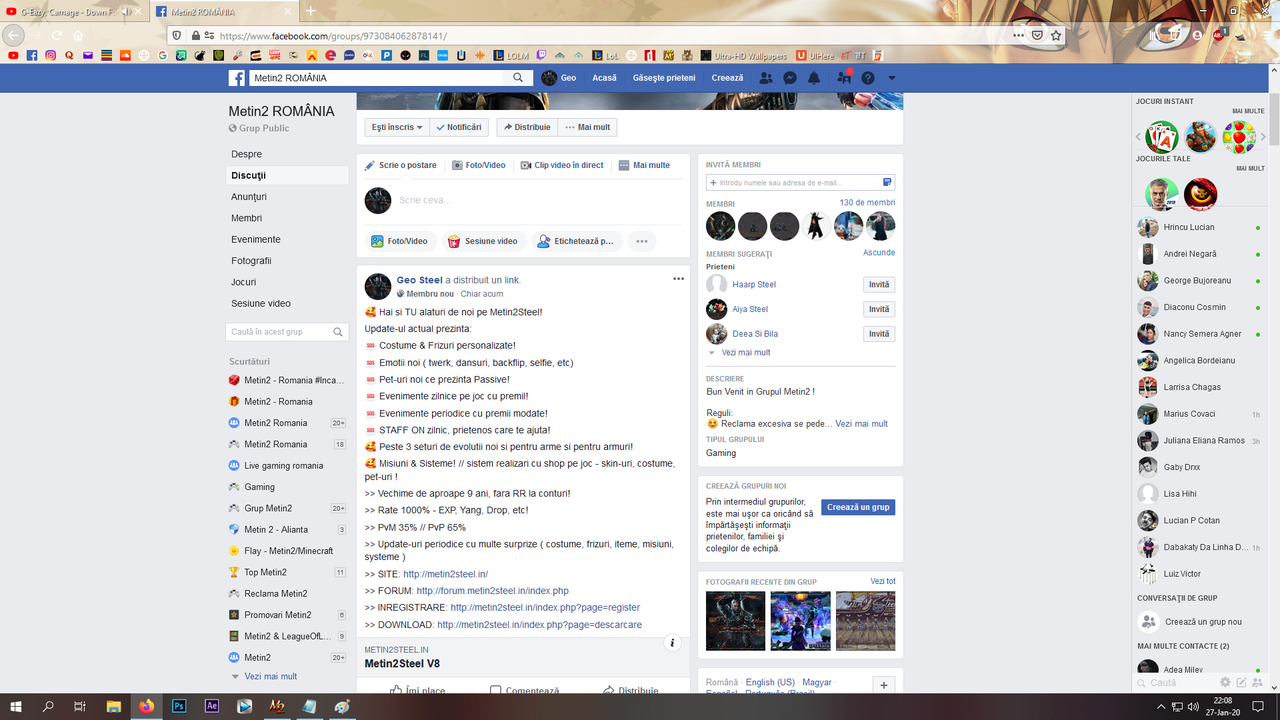Open After Effects from the taskbar
Viewport: 1280px width, 720px height.
(x=211, y=706)
